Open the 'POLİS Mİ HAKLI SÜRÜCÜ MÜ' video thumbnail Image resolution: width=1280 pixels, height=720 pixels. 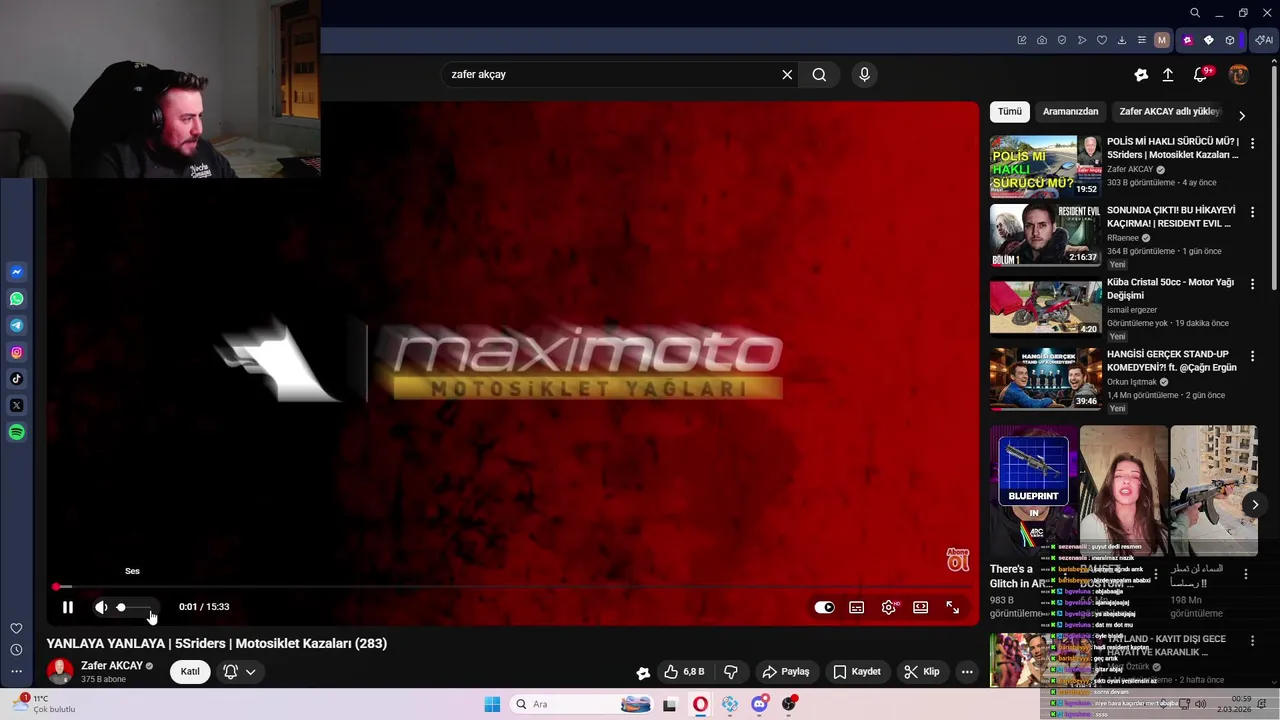(1045, 167)
